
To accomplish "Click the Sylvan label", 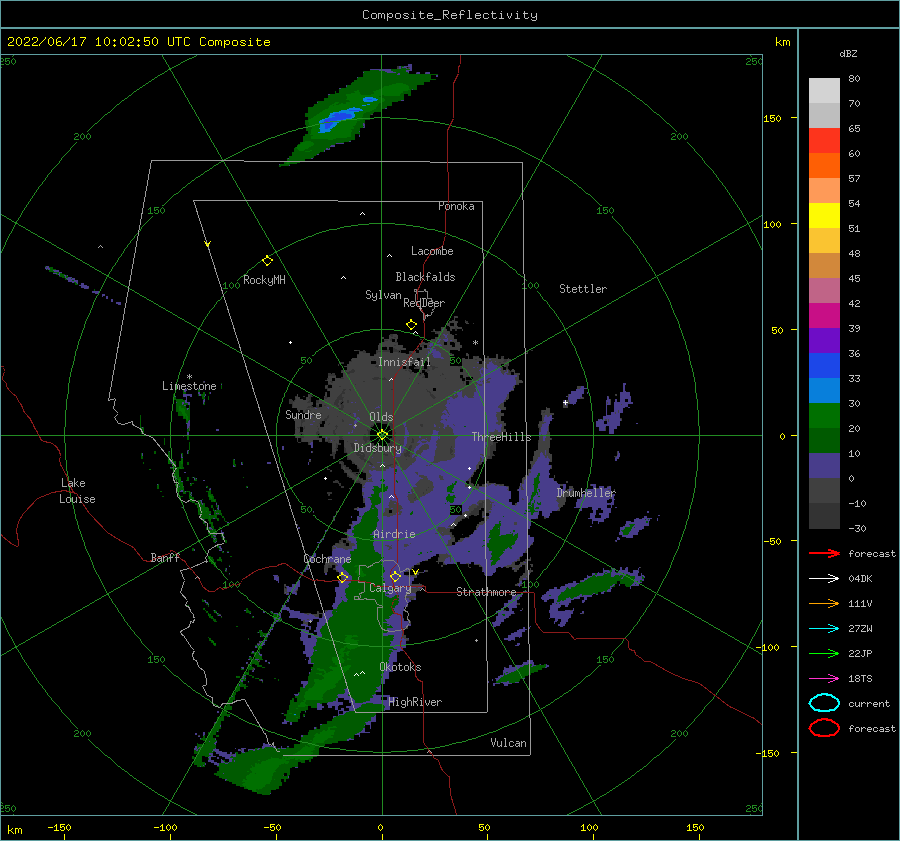I will point(383,295).
